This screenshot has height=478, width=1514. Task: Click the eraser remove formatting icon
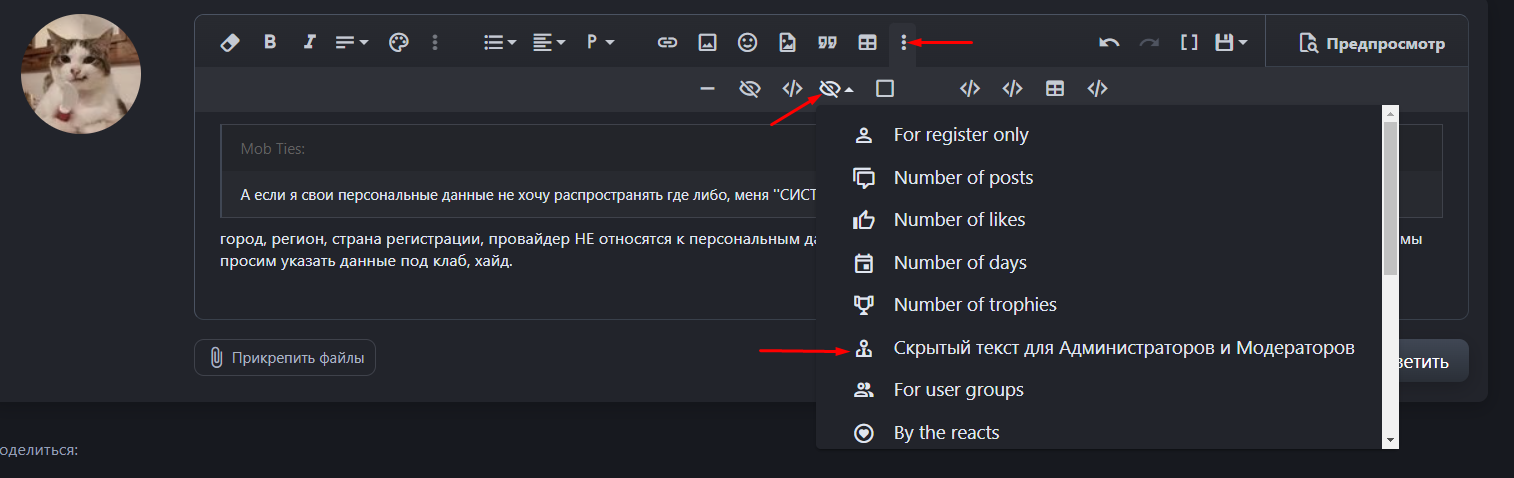[x=230, y=42]
